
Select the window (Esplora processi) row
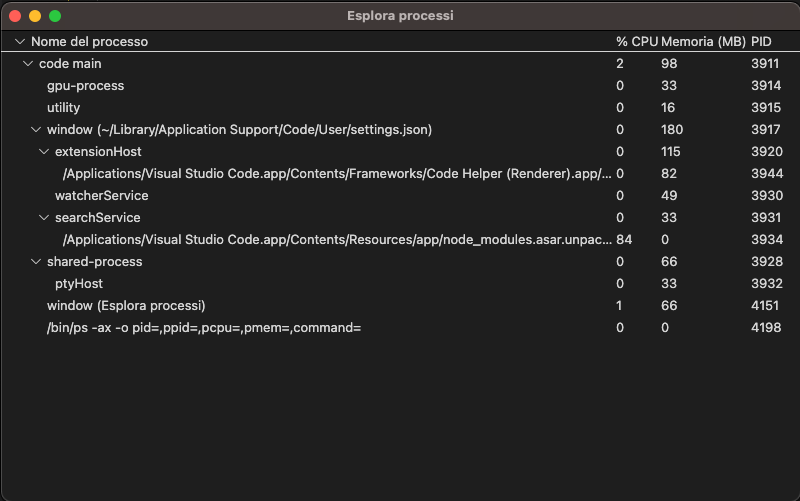point(400,306)
